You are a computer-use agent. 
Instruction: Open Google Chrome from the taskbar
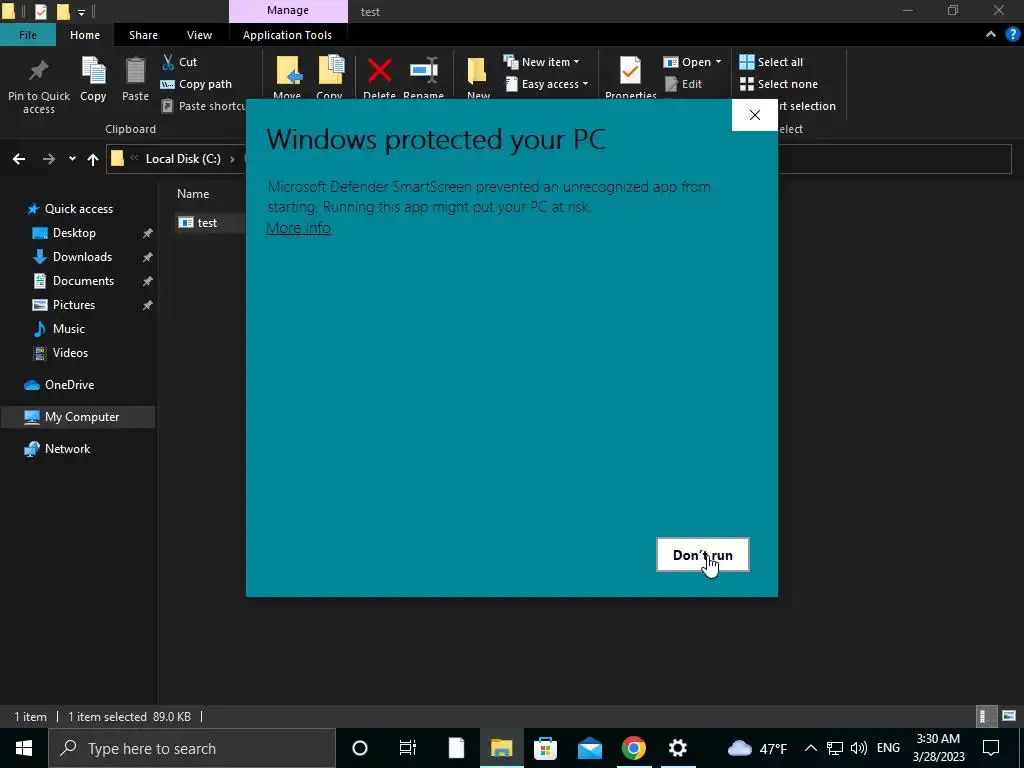(x=633, y=748)
